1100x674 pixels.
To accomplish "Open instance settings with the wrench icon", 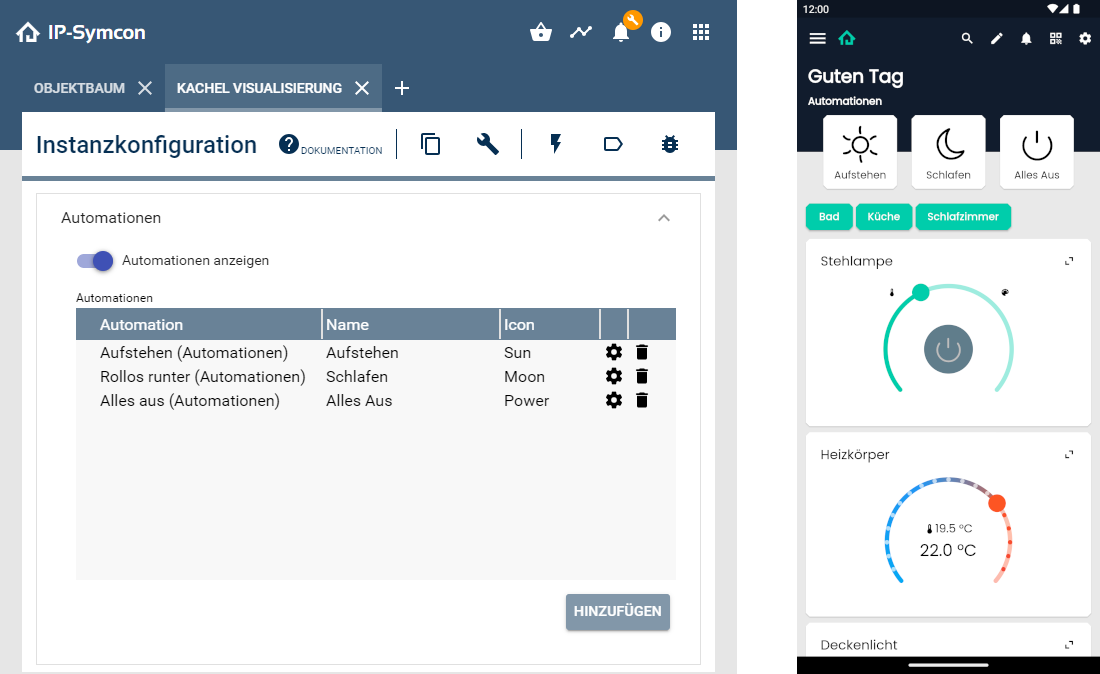I will [x=487, y=144].
